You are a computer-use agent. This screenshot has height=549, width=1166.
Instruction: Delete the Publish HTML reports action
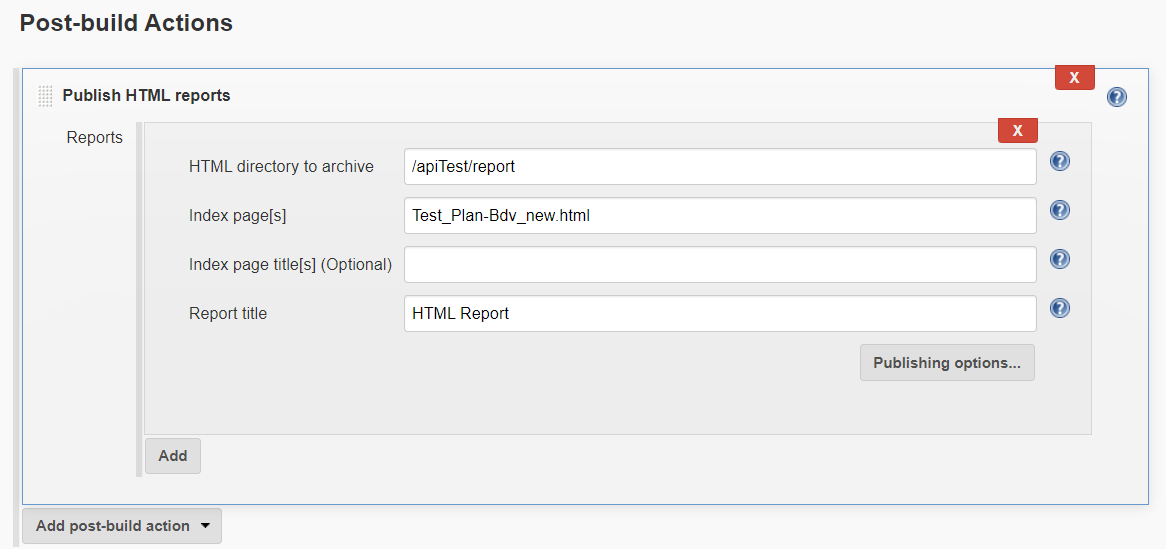click(1074, 78)
